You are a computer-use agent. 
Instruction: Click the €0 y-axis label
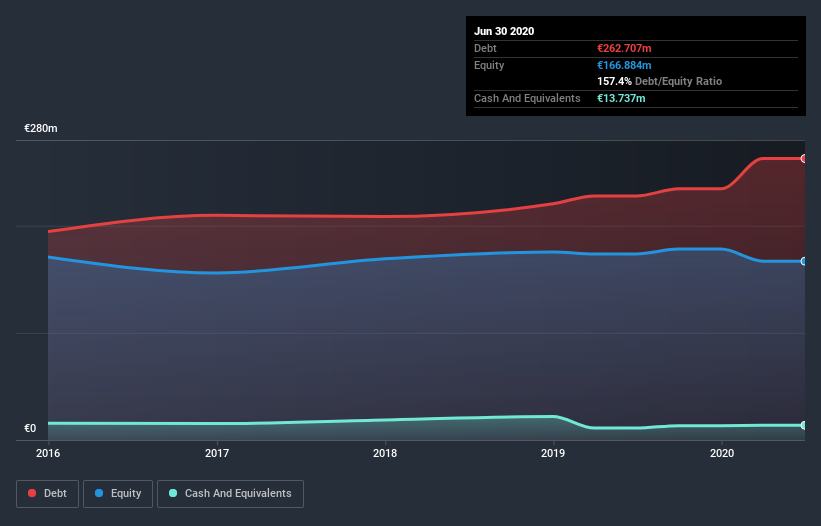pos(30,428)
